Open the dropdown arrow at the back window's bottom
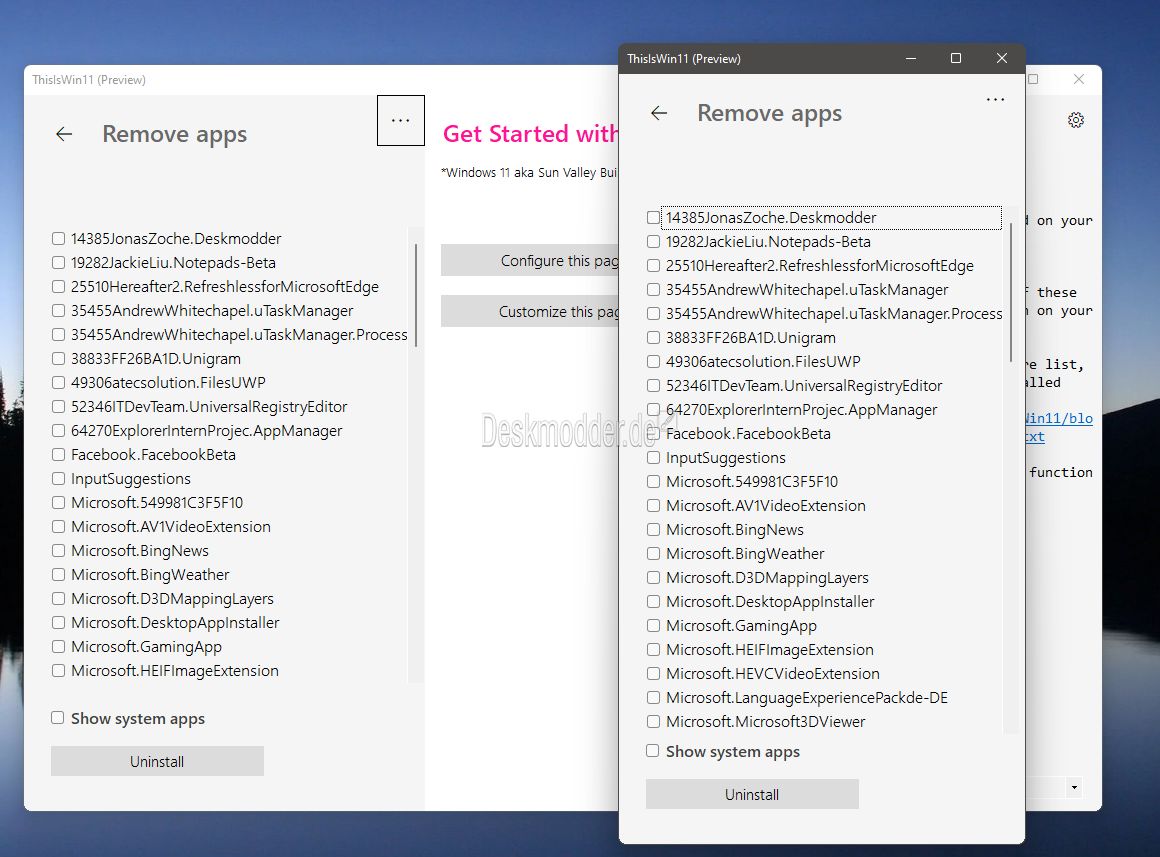This screenshot has height=857, width=1160. [x=1074, y=787]
